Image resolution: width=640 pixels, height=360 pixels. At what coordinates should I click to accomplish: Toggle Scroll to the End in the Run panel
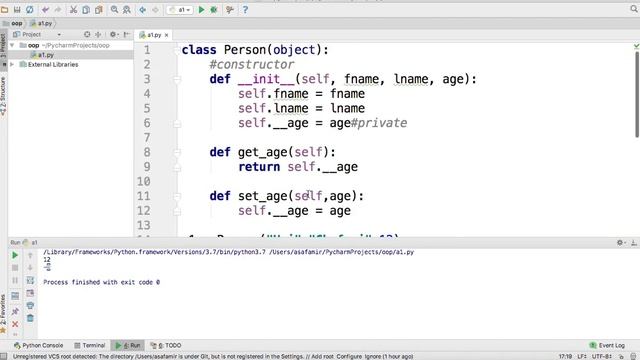click(30, 293)
